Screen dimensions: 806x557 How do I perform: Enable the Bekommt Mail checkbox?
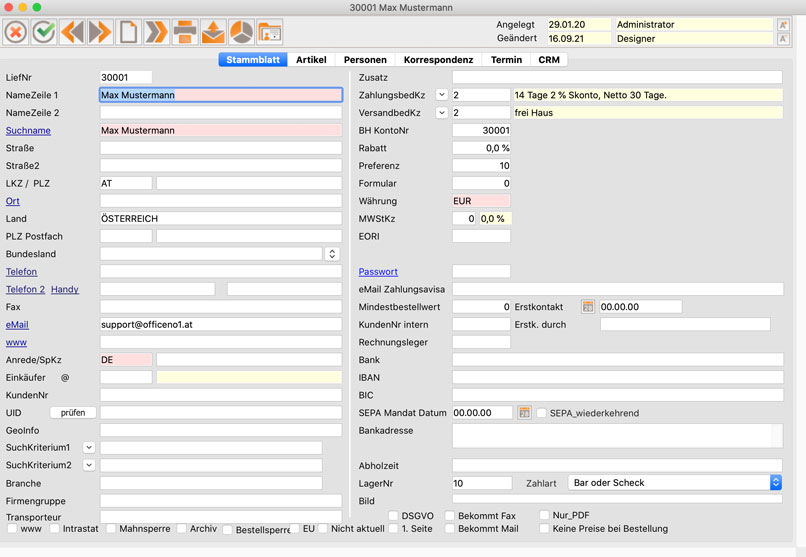tap(450, 528)
